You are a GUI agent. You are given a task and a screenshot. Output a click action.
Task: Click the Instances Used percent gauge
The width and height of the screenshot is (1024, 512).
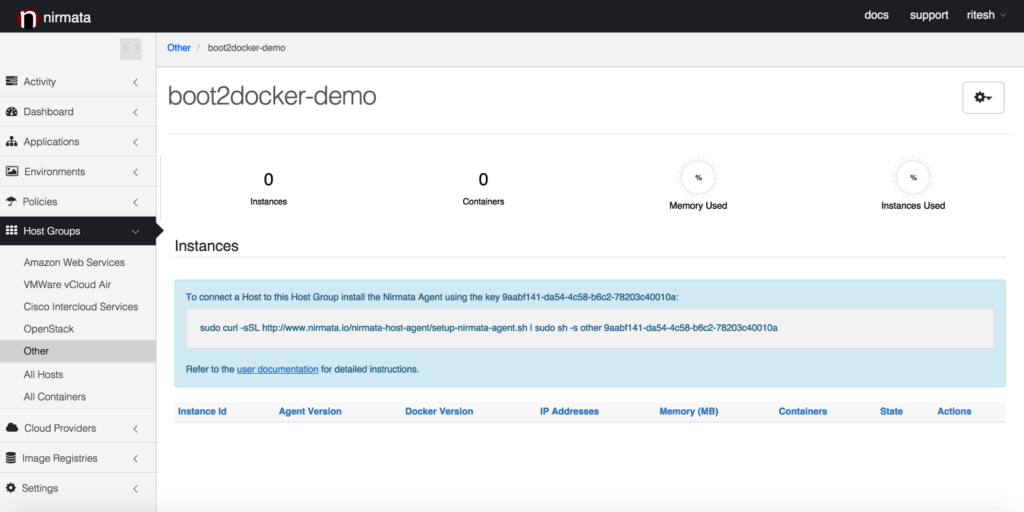click(x=913, y=177)
